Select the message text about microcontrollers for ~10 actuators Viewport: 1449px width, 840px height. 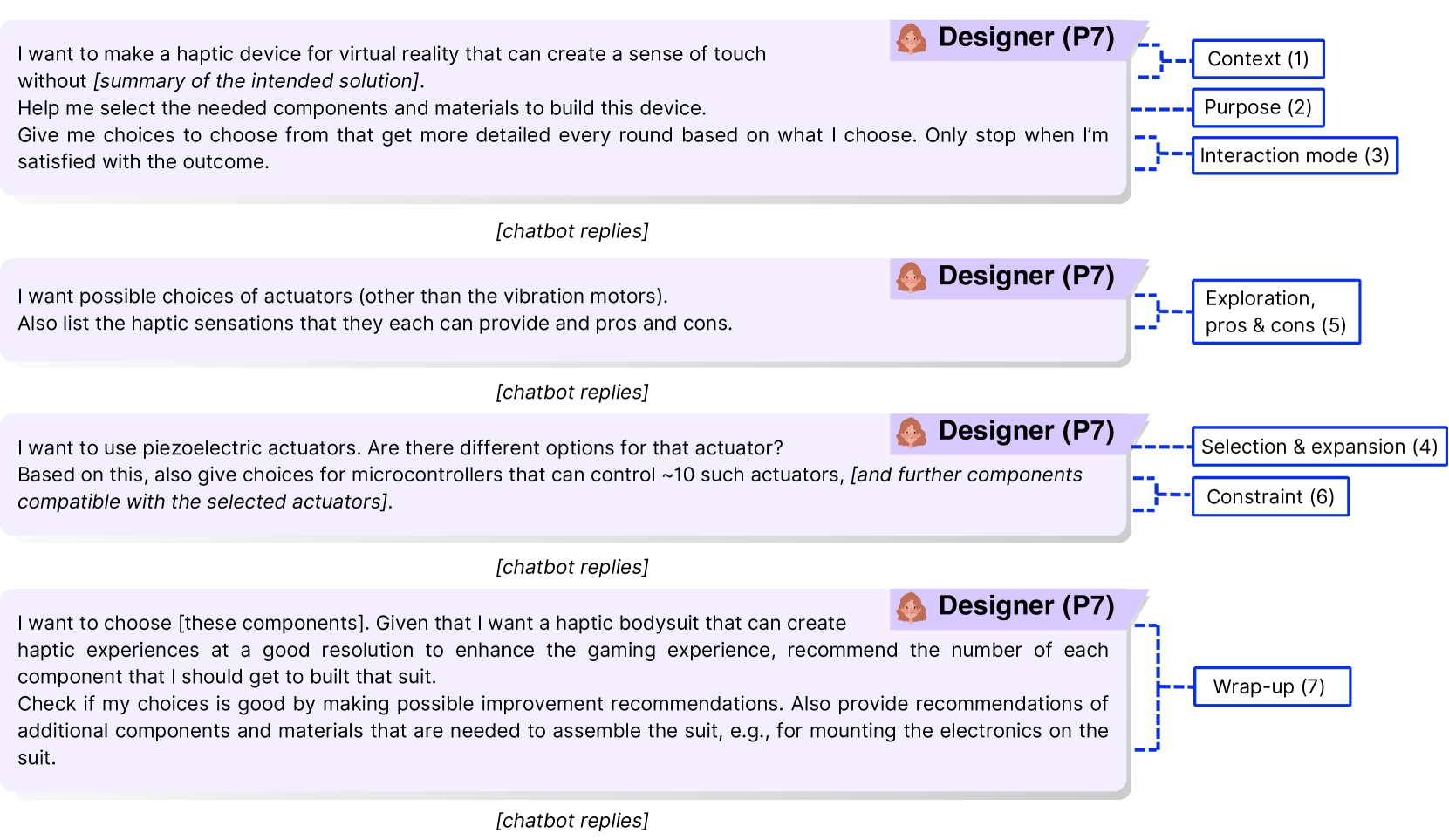432,475
